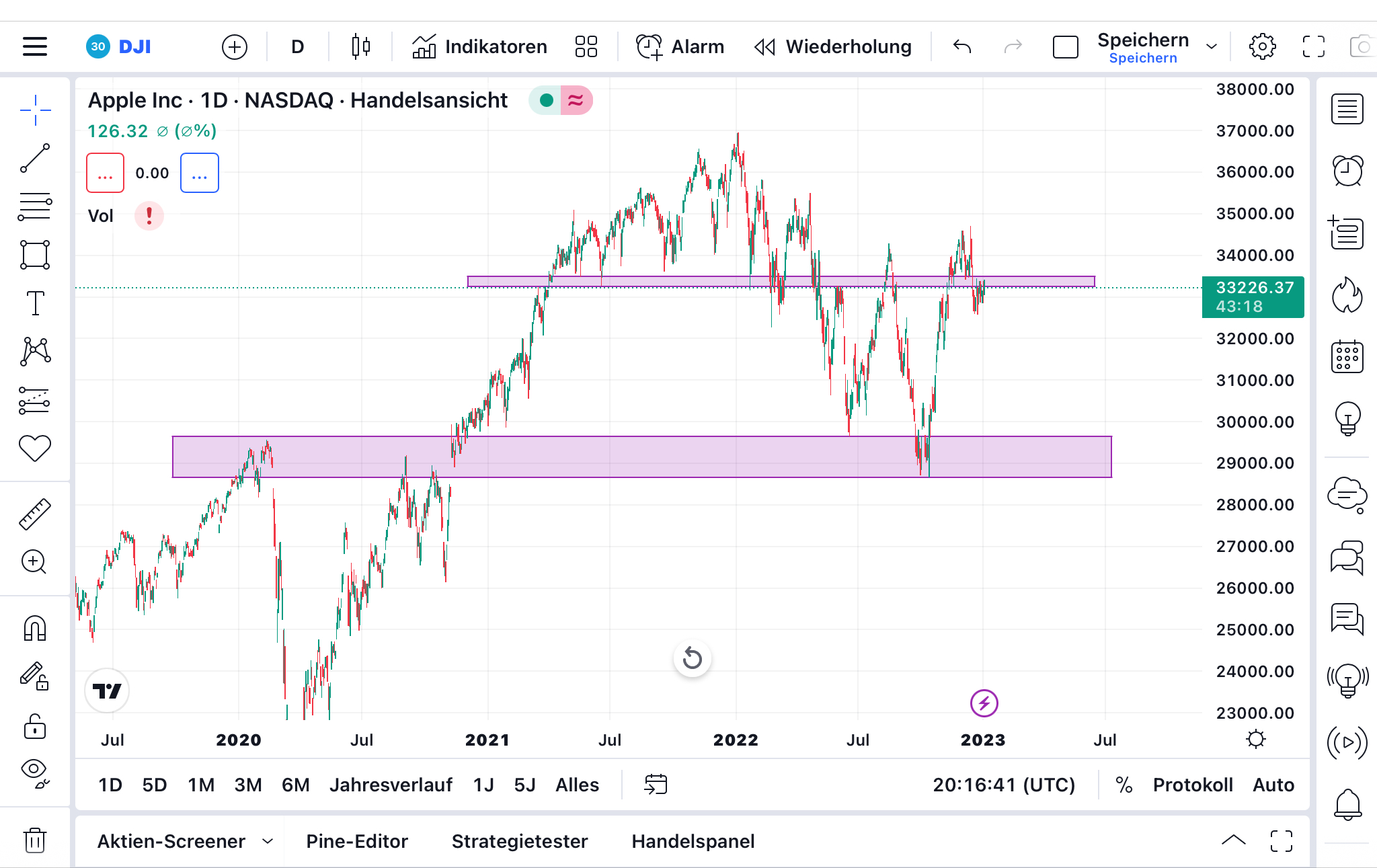Click the Indikatoren button

480,46
